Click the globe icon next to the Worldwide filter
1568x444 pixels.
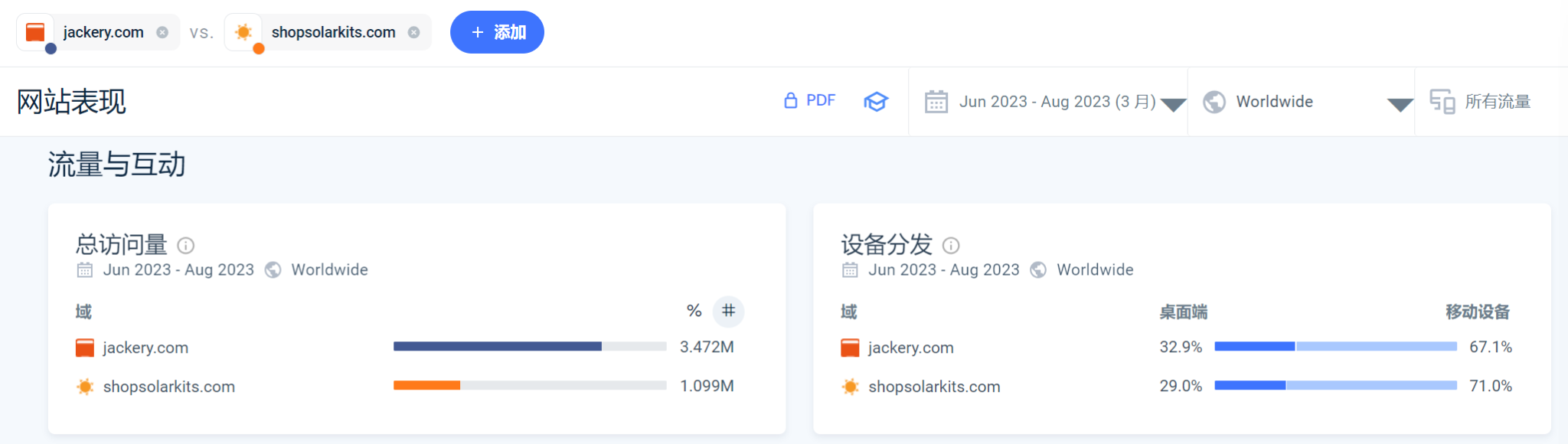1214,102
